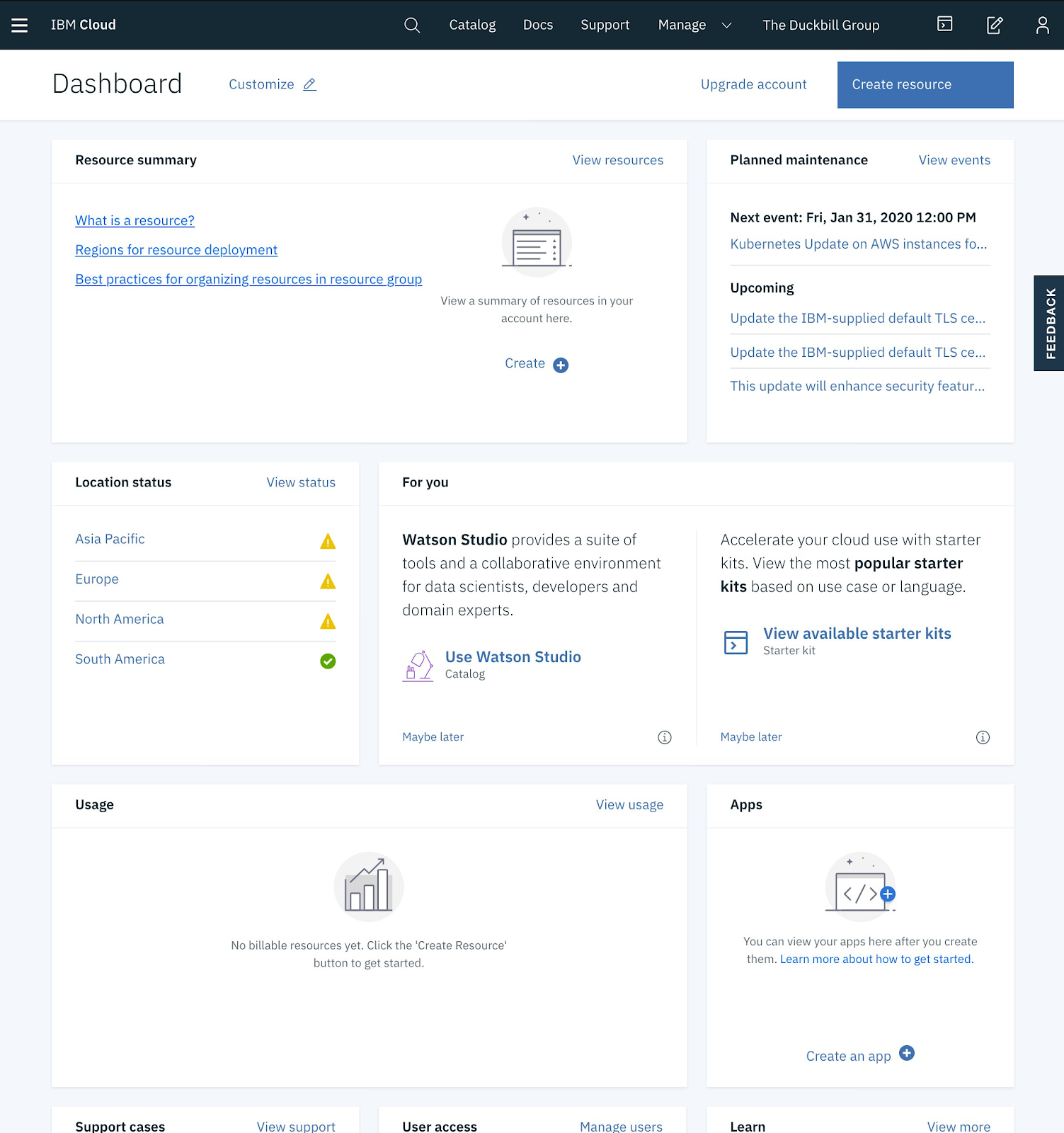The height and width of the screenshot is (1133, 1064).
Task: Open the Support menu item
Action: pos(605,25)
